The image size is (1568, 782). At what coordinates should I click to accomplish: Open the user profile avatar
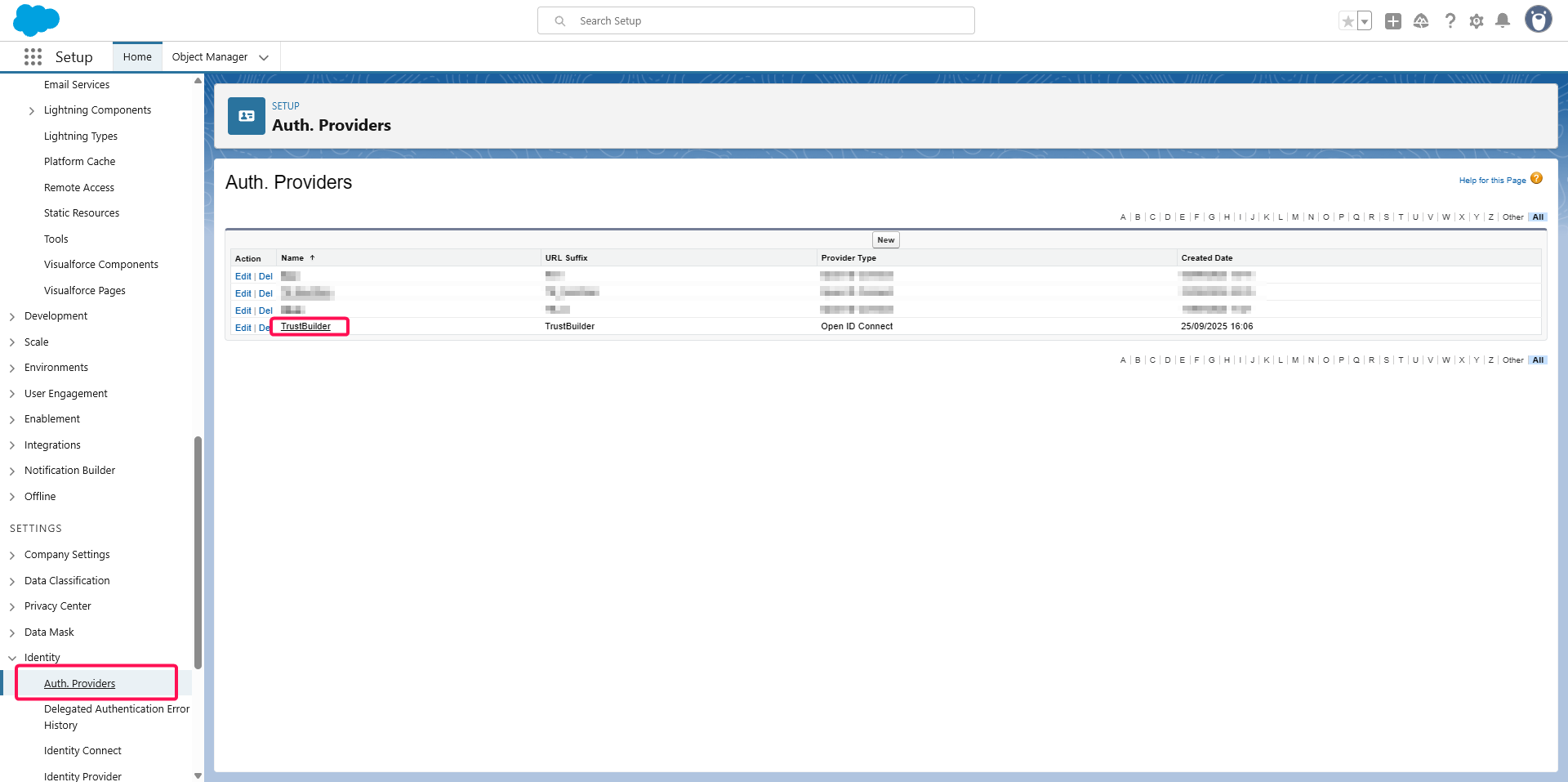point(1538,20)
